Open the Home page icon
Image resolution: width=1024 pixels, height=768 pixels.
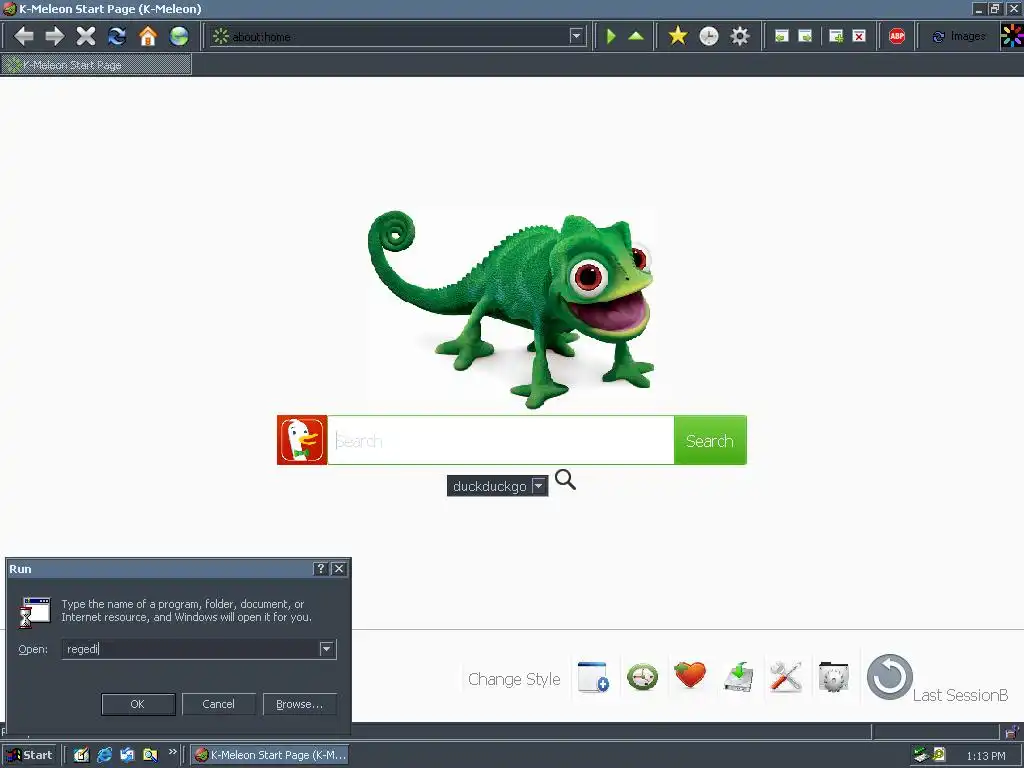(148, 36)
